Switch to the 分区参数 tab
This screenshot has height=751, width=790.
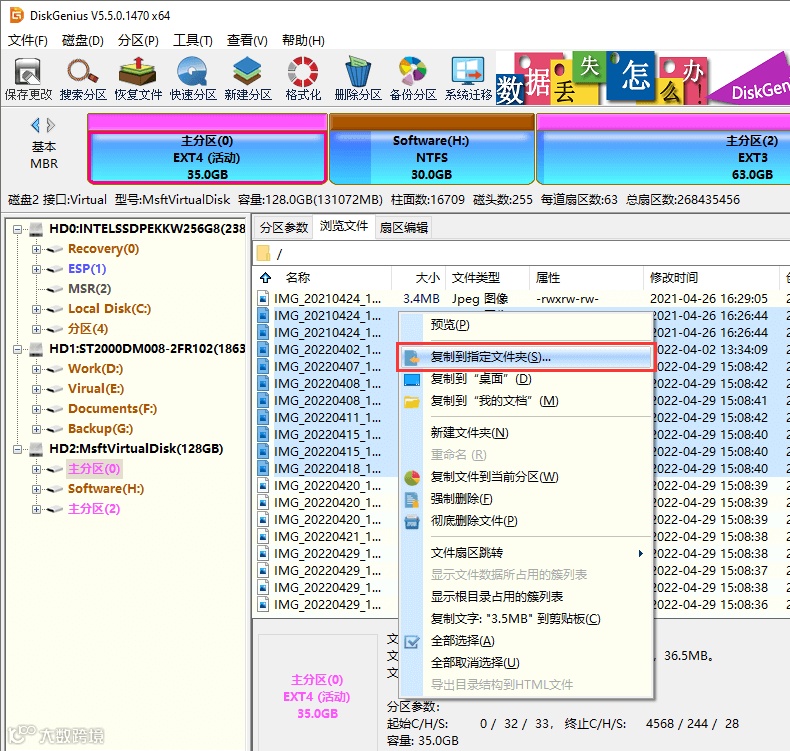(284, 228)
